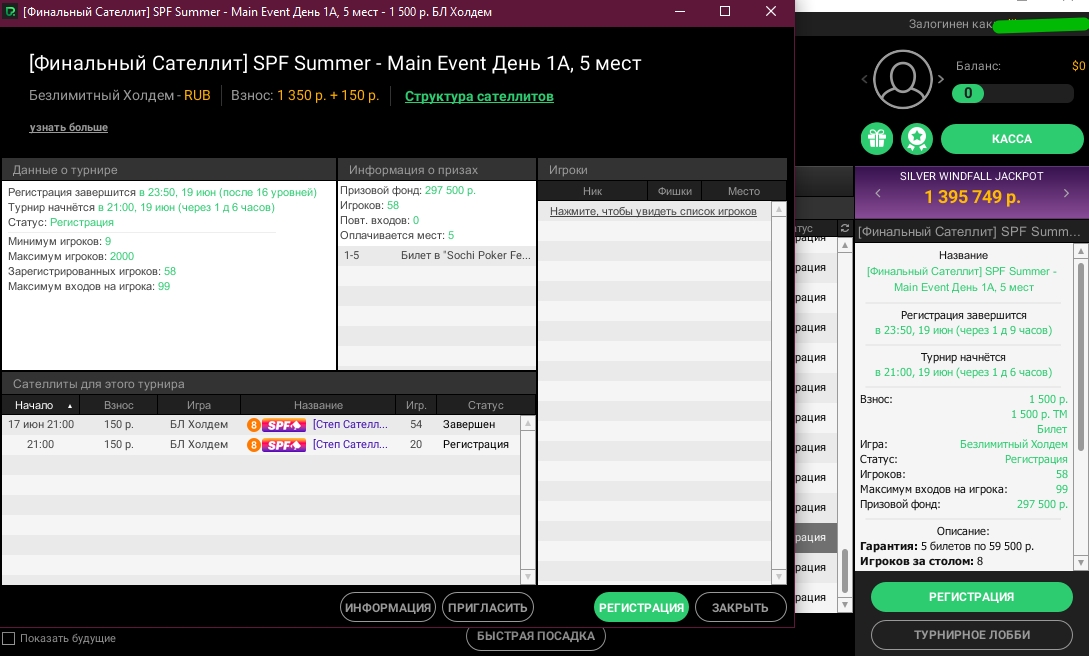Screen dimensions: 1089x656
Task: Click Максимум входов на игрока: 99 line in Данные о турнире
Action: tap(89, 287)
